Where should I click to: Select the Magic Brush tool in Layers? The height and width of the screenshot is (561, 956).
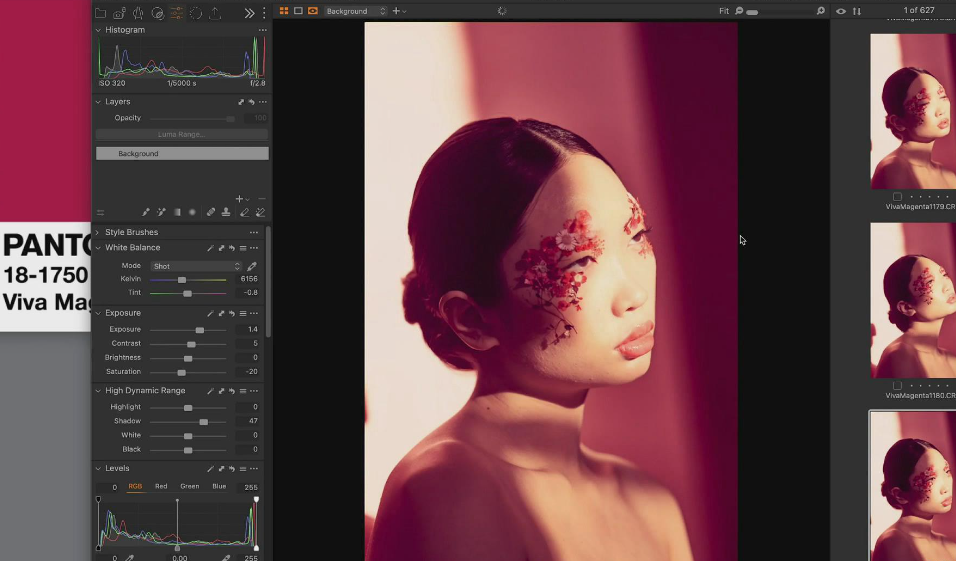(x=161, y=212)
